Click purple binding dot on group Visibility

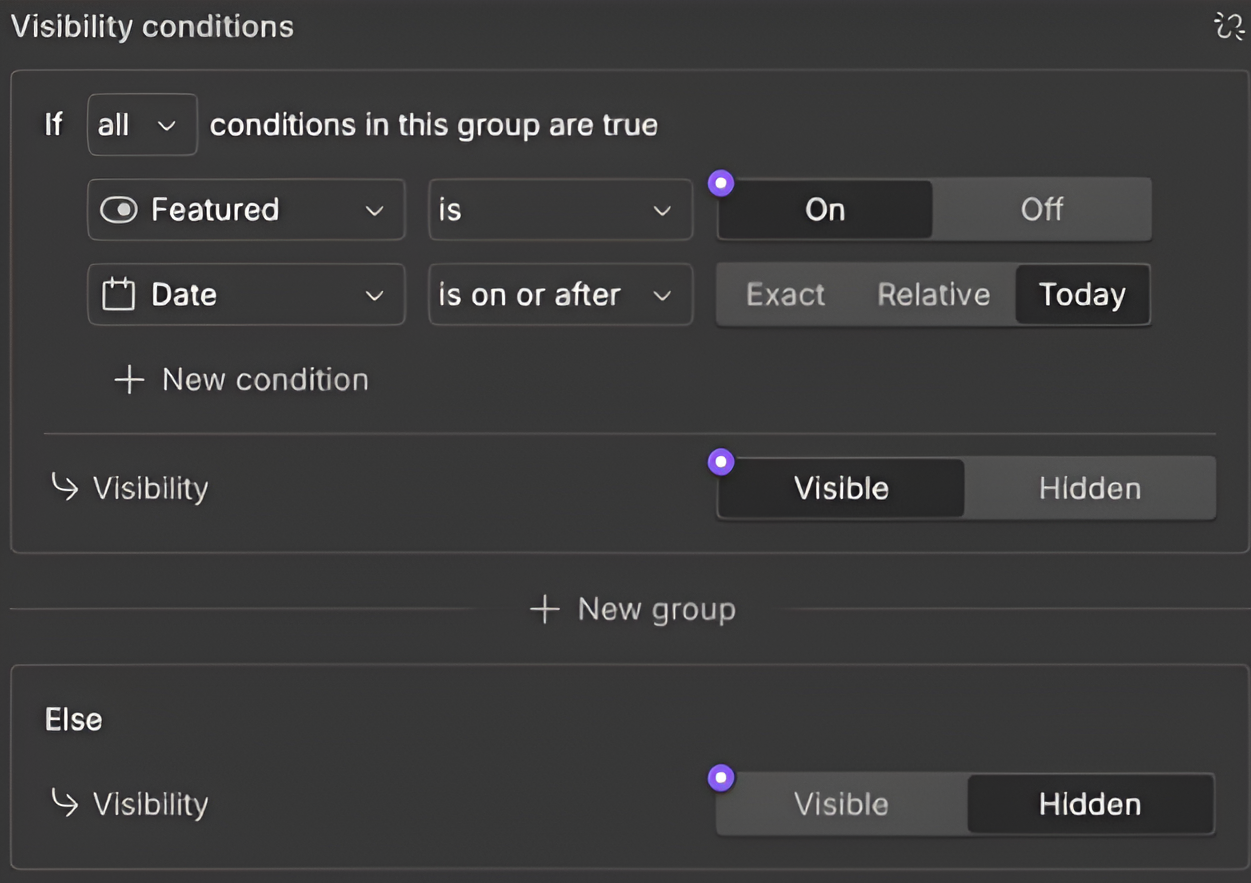[720, 462]
